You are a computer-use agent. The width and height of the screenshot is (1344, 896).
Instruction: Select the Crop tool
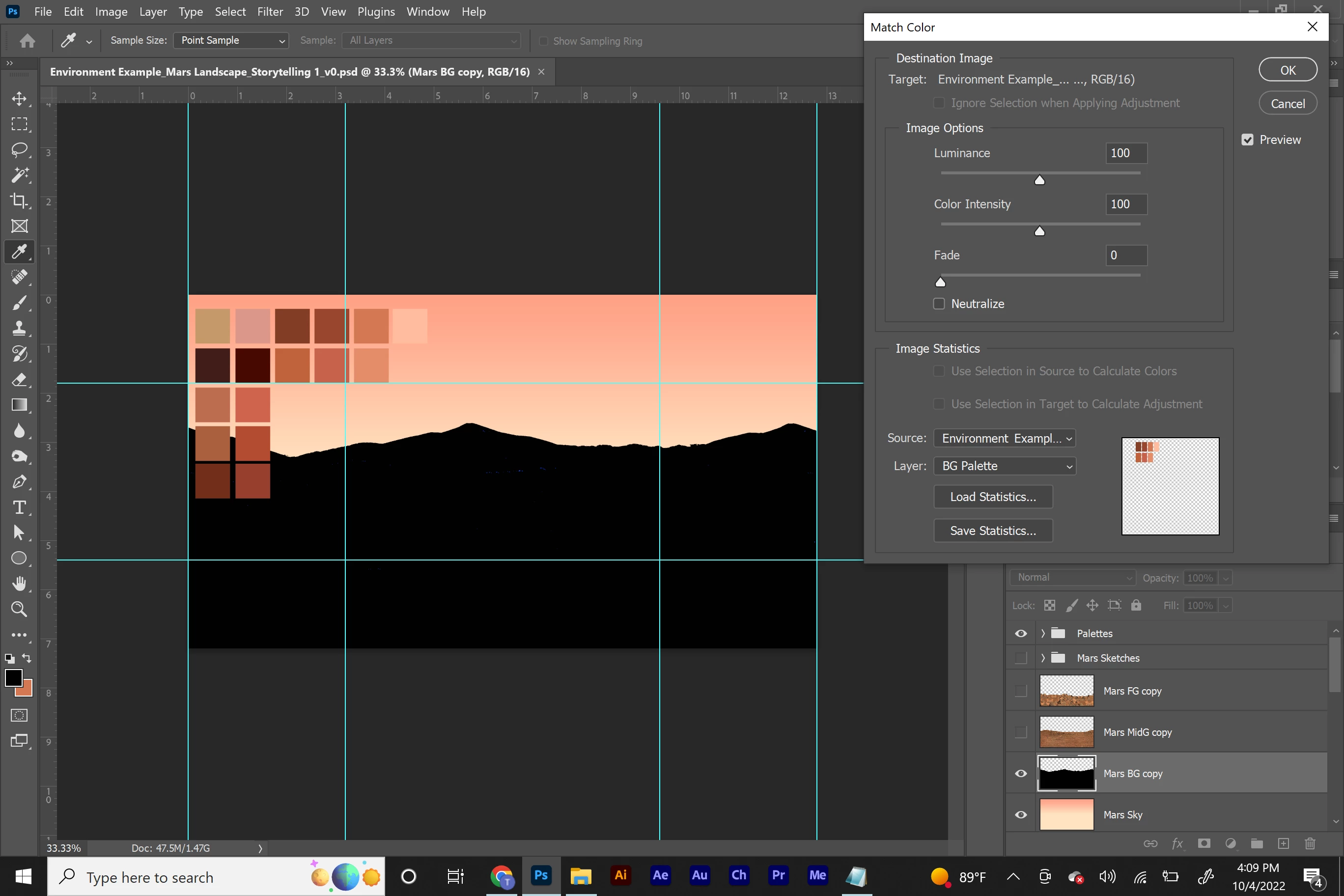pyautogui.click(x=20, y=200)
